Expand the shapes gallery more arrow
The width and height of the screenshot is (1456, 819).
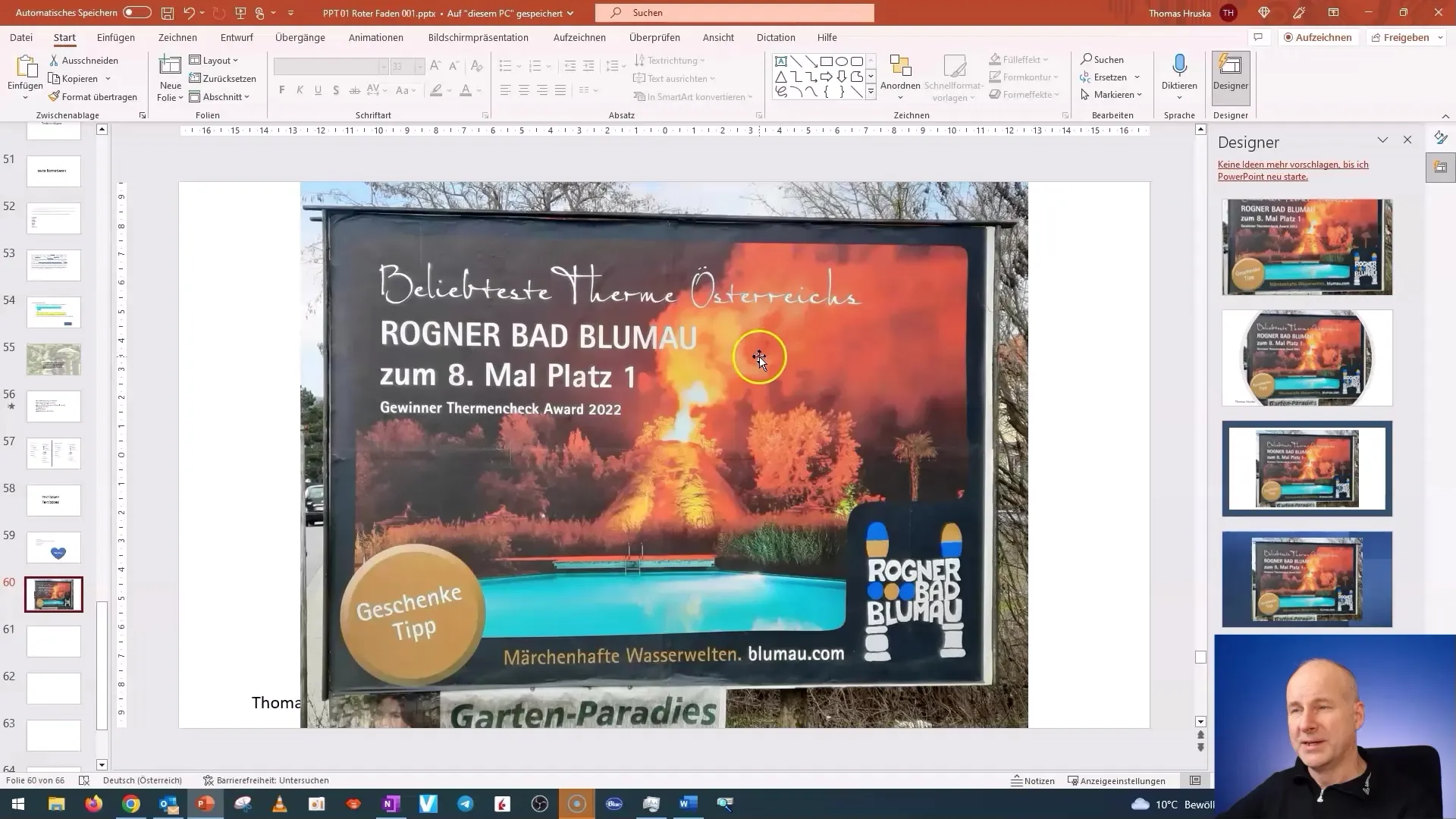point(871,91)
